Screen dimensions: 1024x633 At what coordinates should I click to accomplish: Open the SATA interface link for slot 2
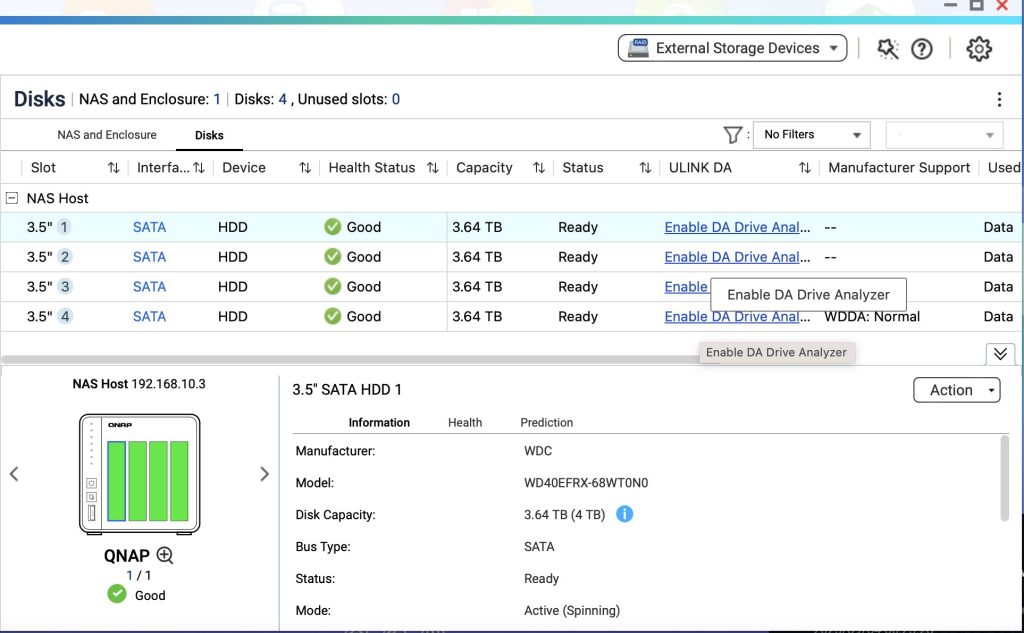pyautogui.click(x=149, y=257)
